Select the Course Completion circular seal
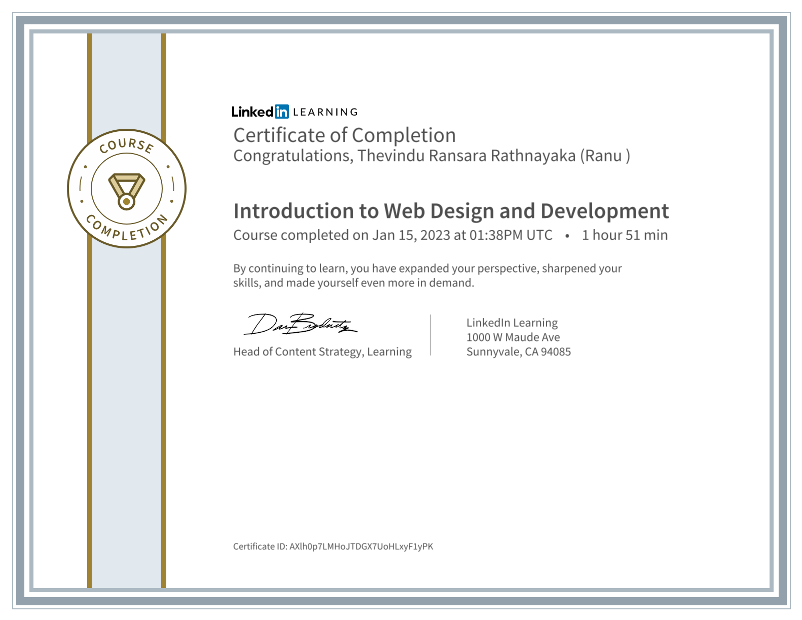802x620 pixels. (126, 188)
